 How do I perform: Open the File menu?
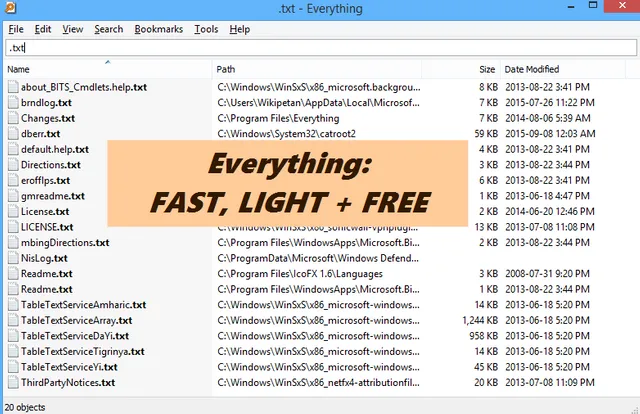[x=16, y=29]
